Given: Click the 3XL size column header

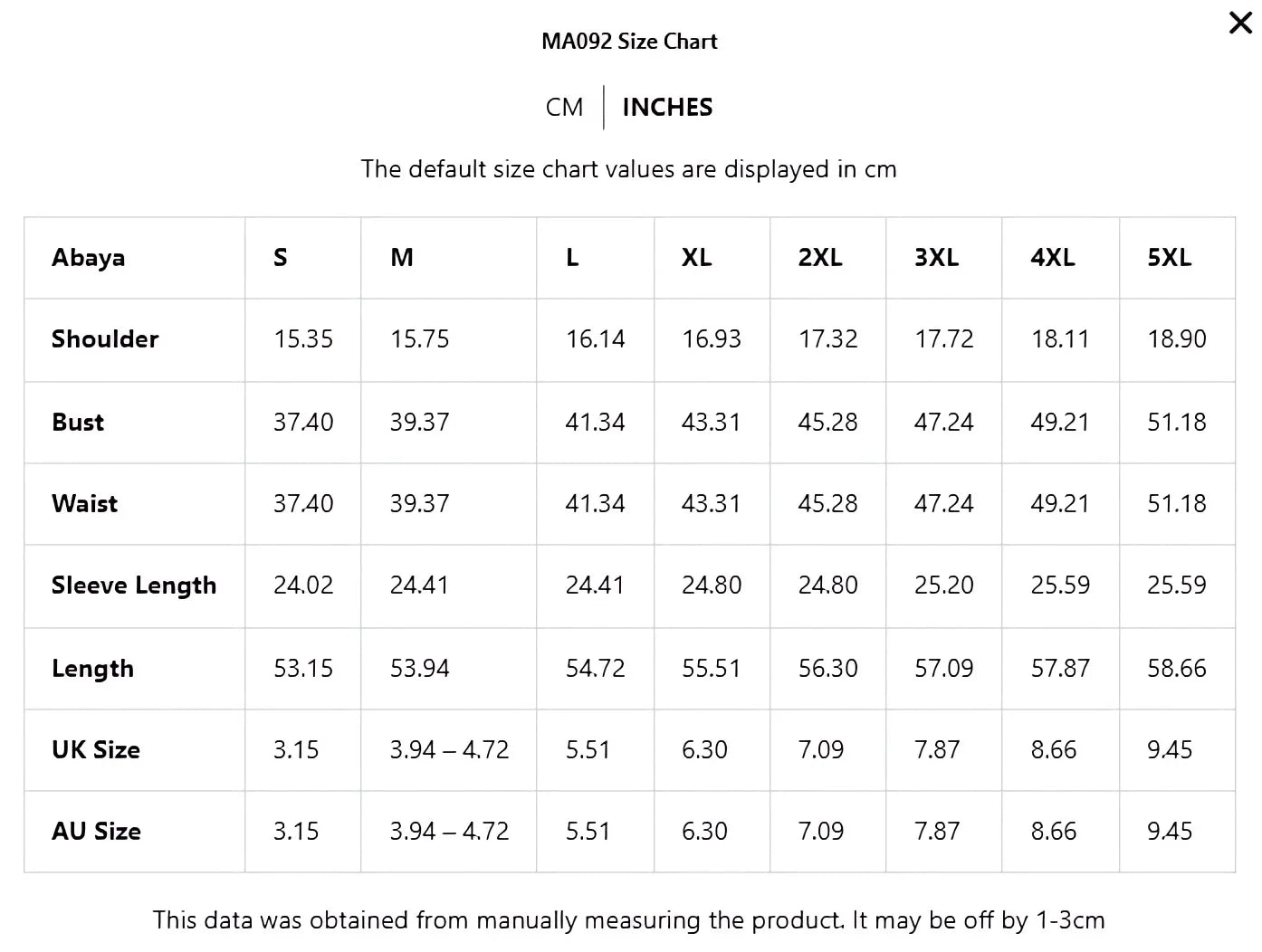Looking at the screenshot, I should [936, 258].
